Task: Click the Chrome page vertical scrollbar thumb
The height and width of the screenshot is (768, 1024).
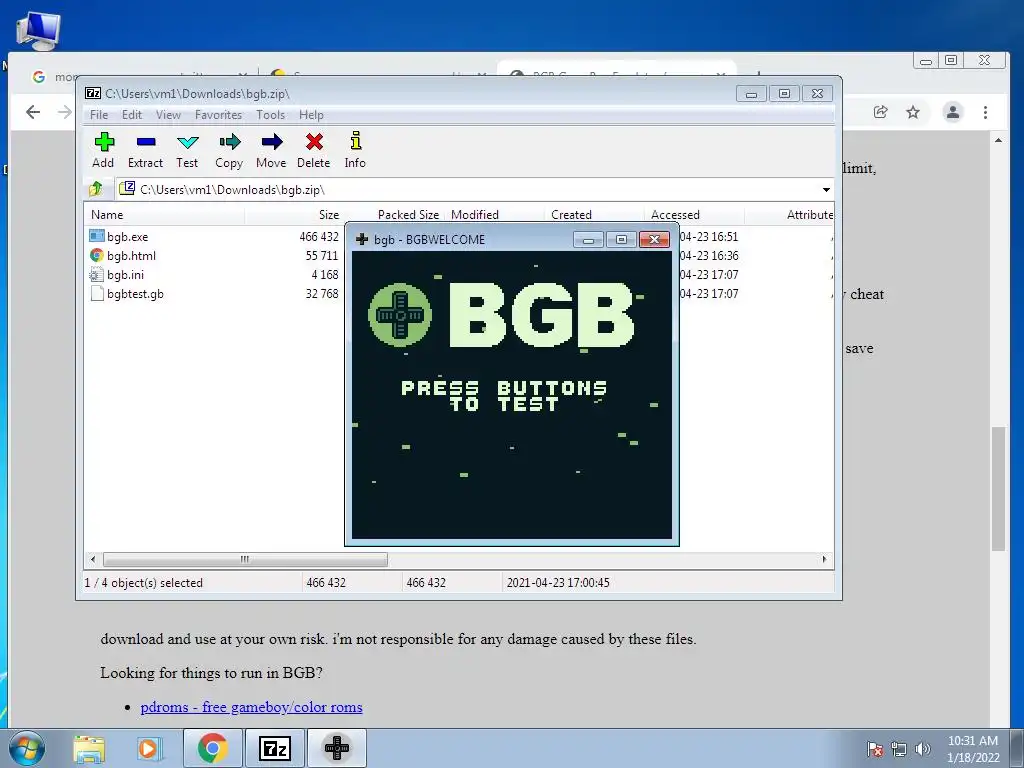Action: 998,489
